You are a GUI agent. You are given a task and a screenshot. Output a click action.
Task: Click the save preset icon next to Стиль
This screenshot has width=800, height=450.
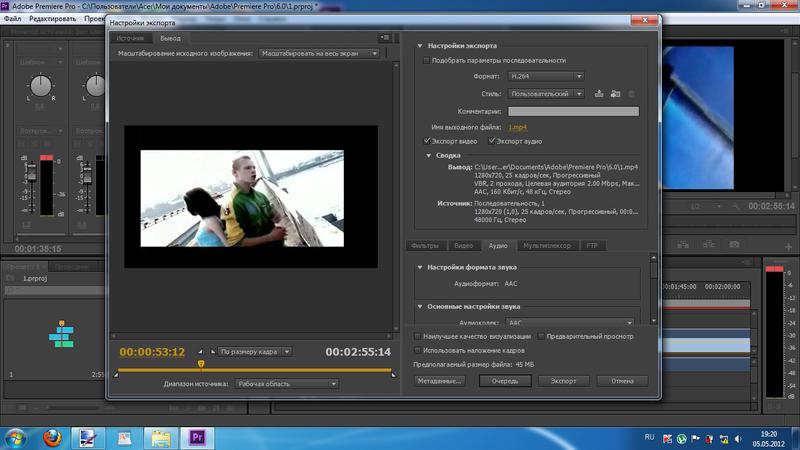point(599,94)
